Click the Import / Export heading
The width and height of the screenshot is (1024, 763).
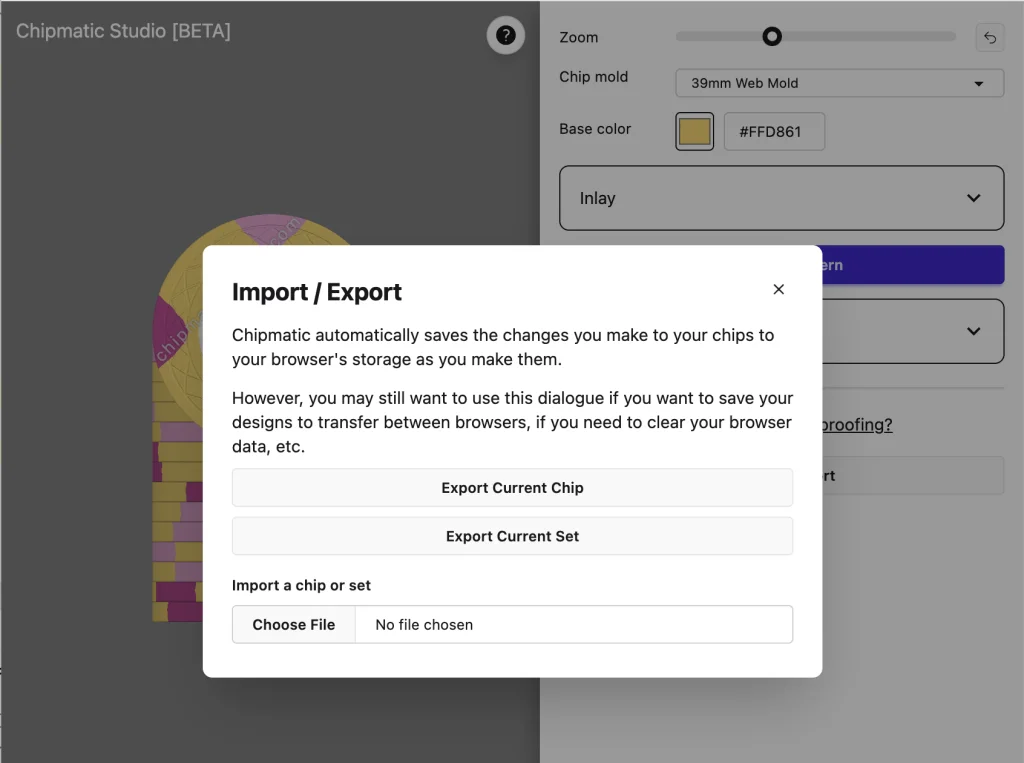[x=317, y=292]
